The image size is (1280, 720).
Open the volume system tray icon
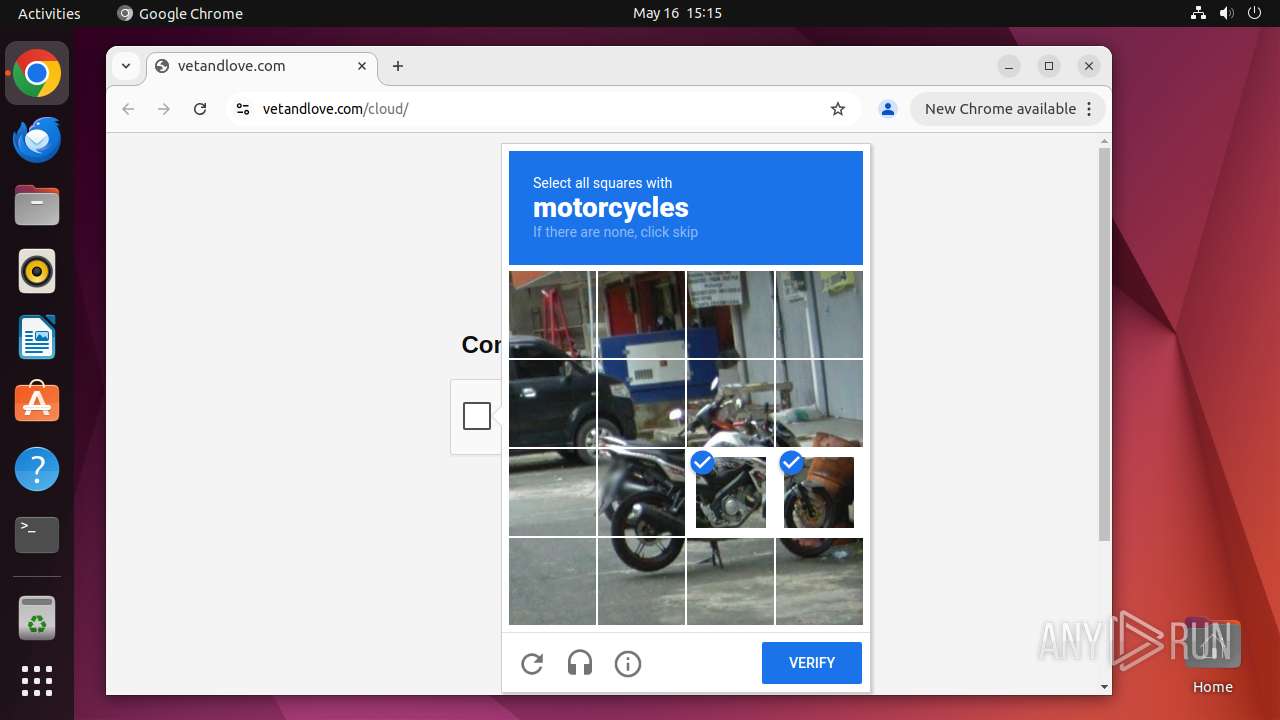[1226, 13]
